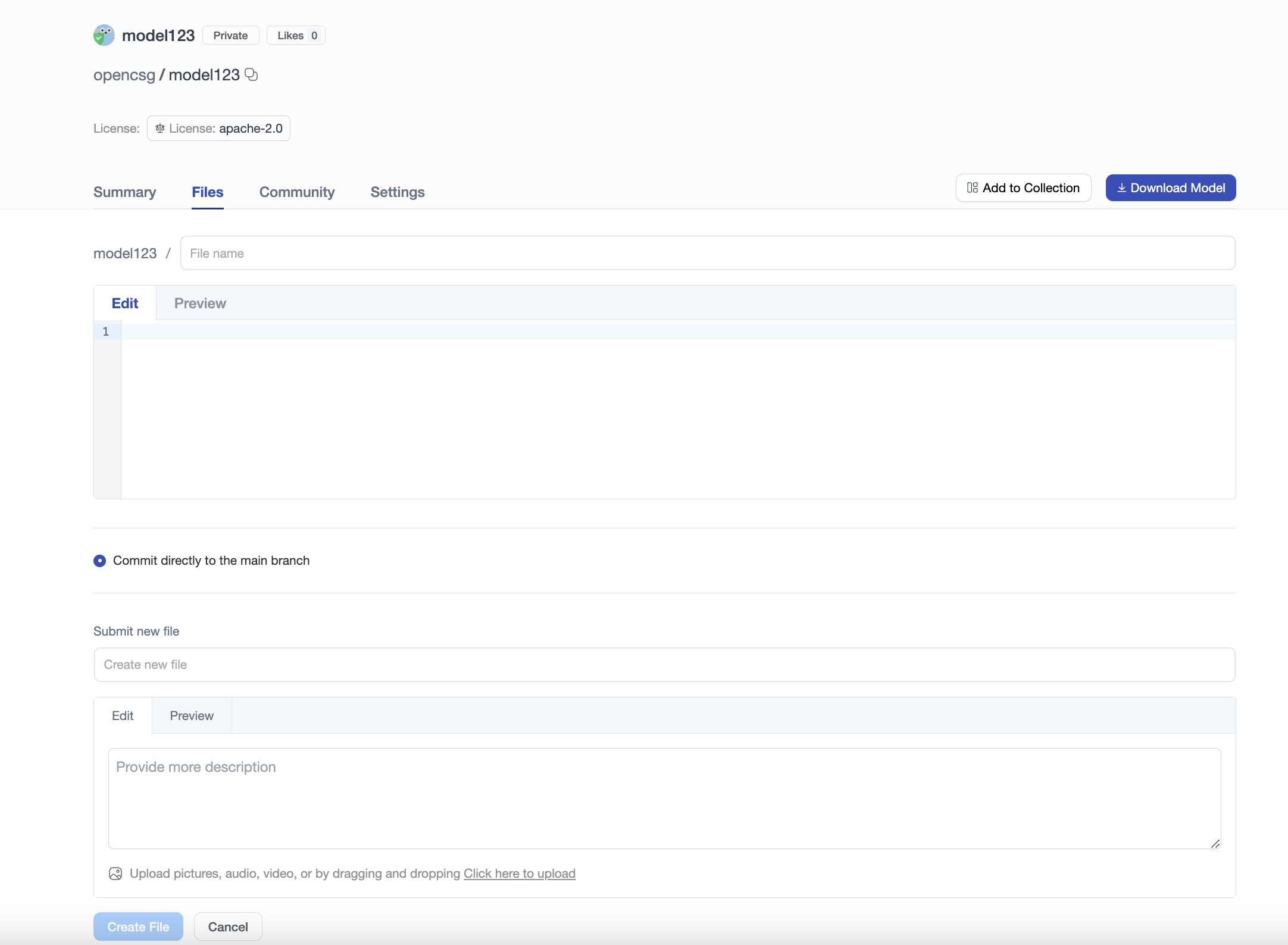The image size is (1288, 945).
Task: Click the Download Model button
Action: pyautogui.click(x=1171, y=188)
